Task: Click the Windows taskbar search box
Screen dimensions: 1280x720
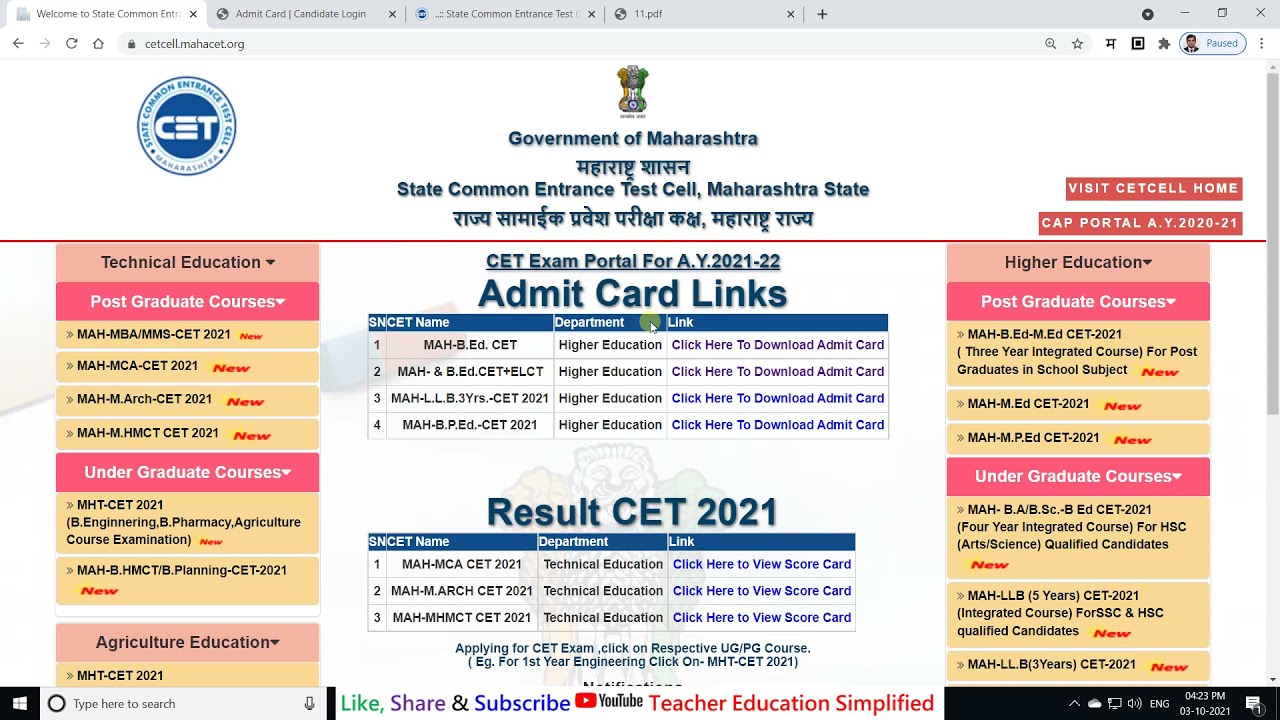Action: (x=180, y=704)
